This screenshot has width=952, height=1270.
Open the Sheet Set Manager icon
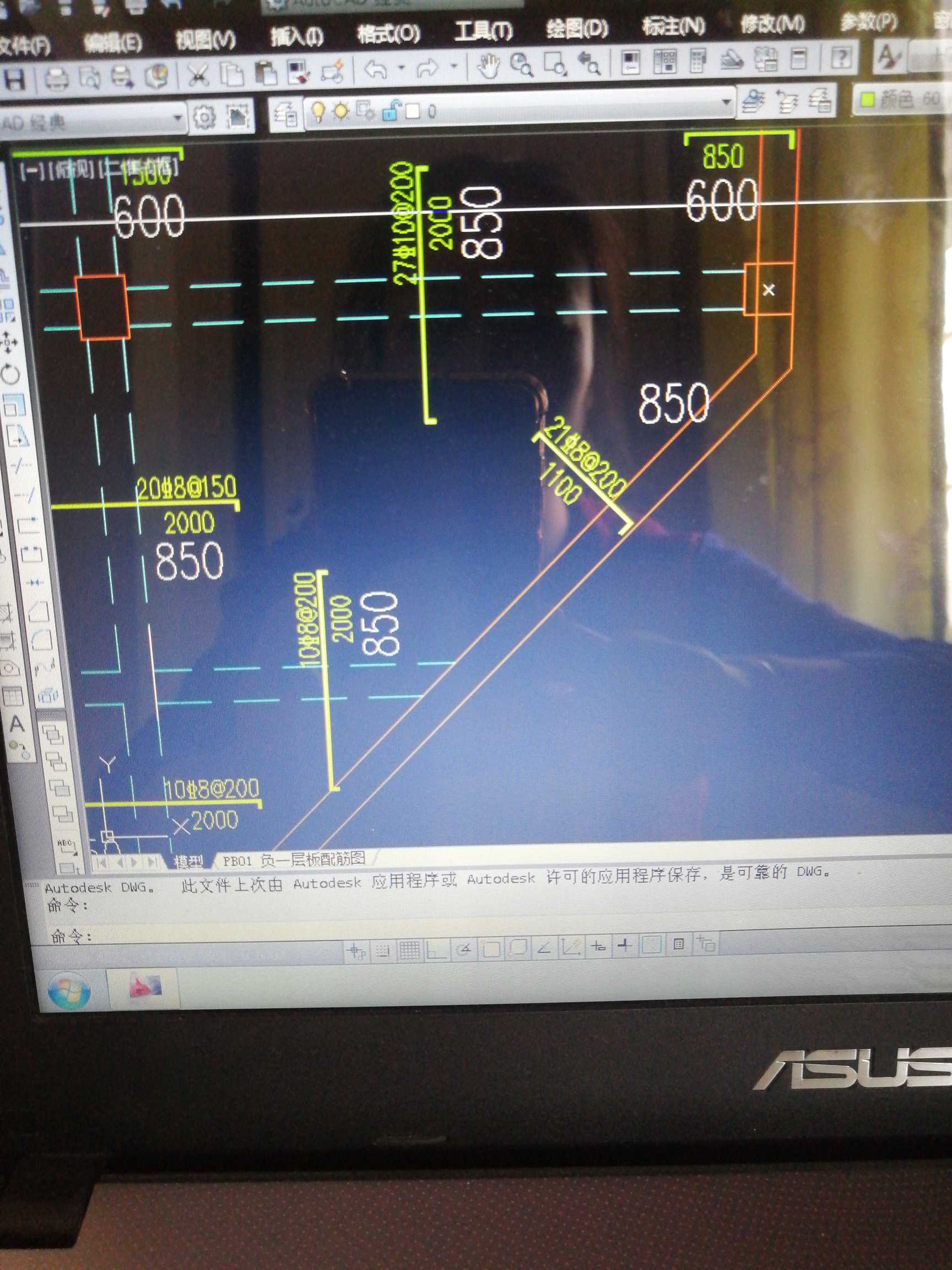click(732, 60)
